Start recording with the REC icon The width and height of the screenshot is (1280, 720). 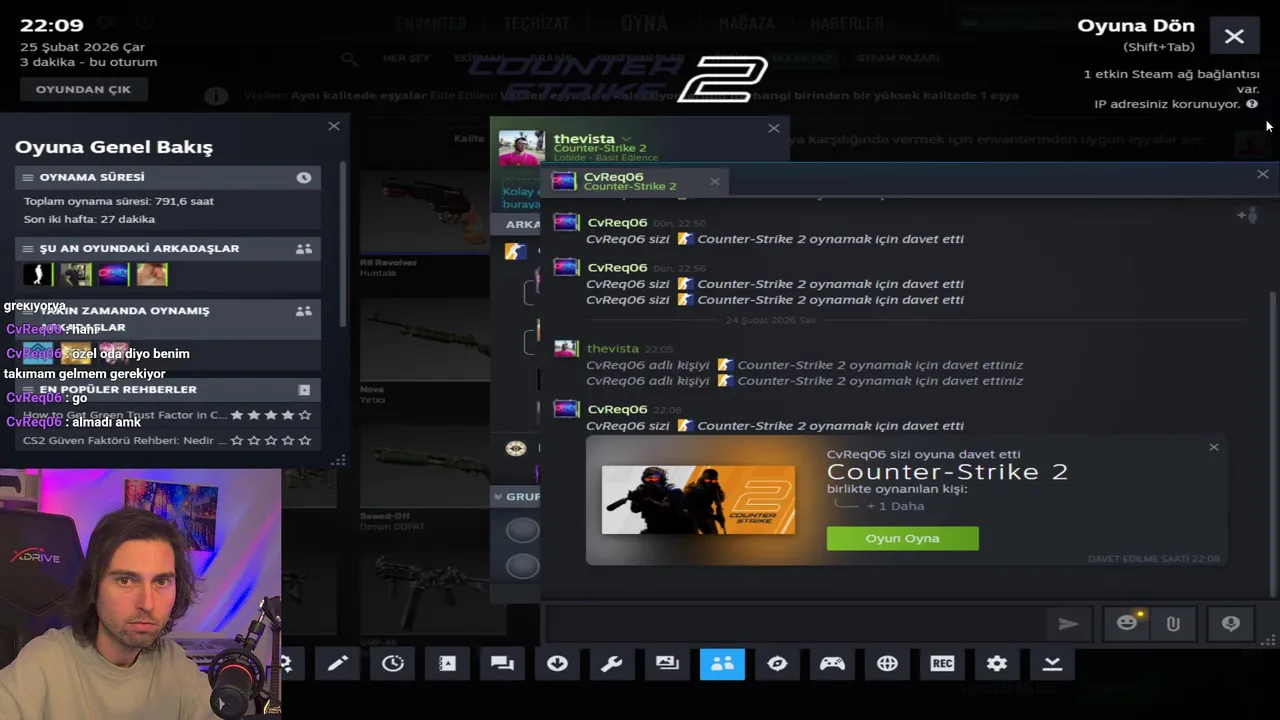tap(942, 664)
